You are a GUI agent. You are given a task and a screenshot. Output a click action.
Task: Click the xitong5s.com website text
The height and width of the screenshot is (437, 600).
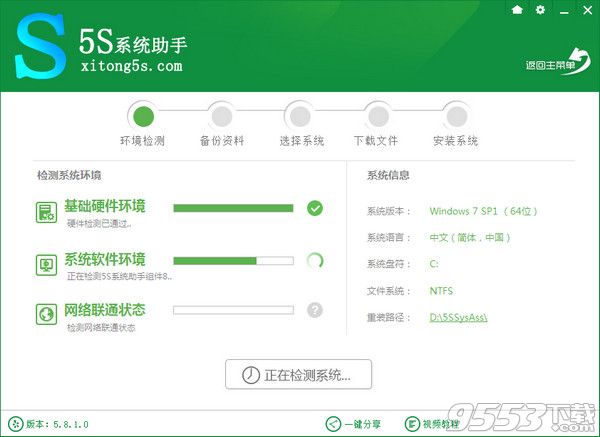pyautogui.click(x=132, y=66)
